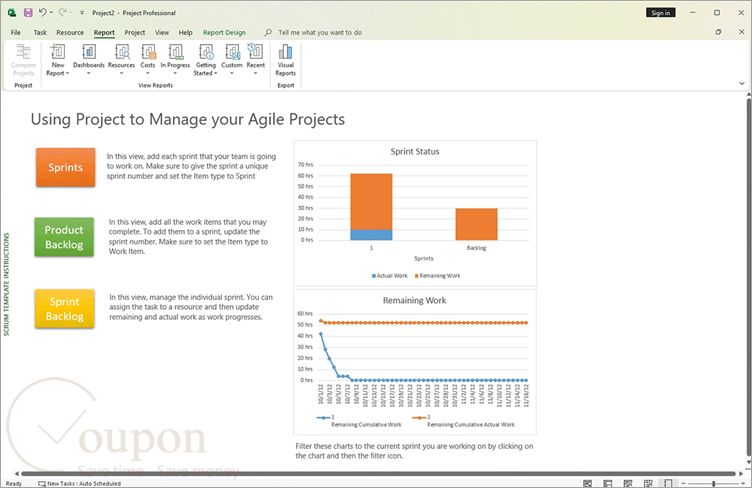The image size is (752, 488).
Task: Click the Report view icon in status bar
Action: tap(668, 484)
